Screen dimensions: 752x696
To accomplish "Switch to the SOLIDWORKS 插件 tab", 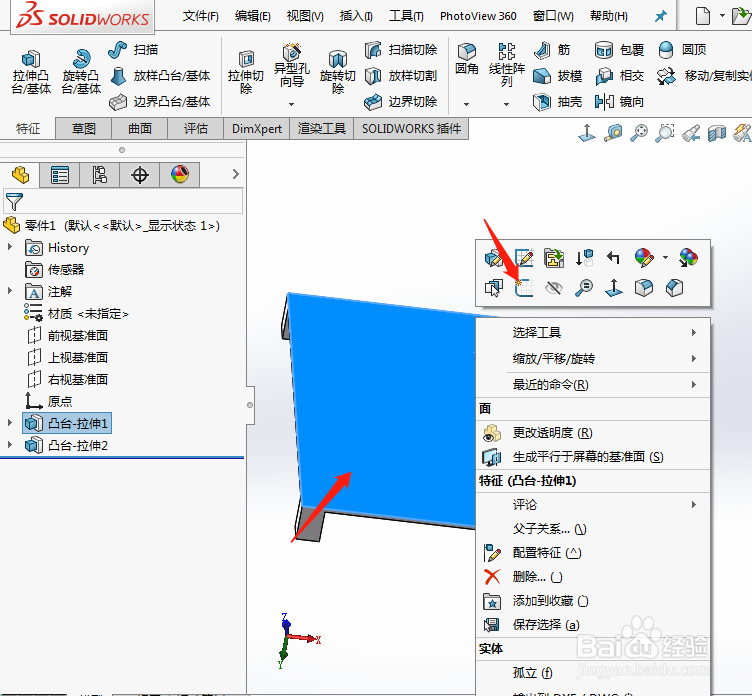I will point(411,129).
